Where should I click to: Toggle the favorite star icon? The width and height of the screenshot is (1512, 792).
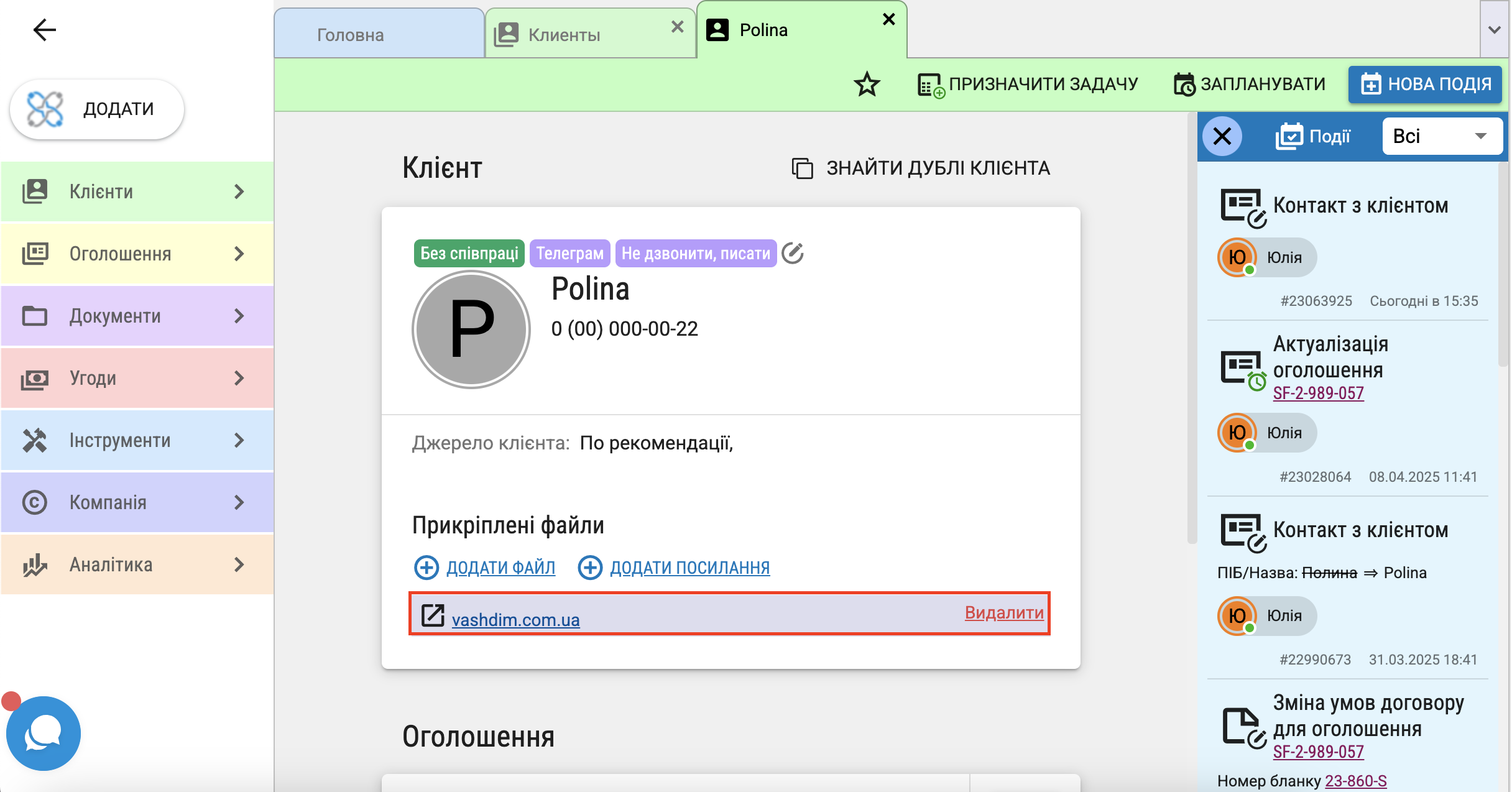coord(867,84)
